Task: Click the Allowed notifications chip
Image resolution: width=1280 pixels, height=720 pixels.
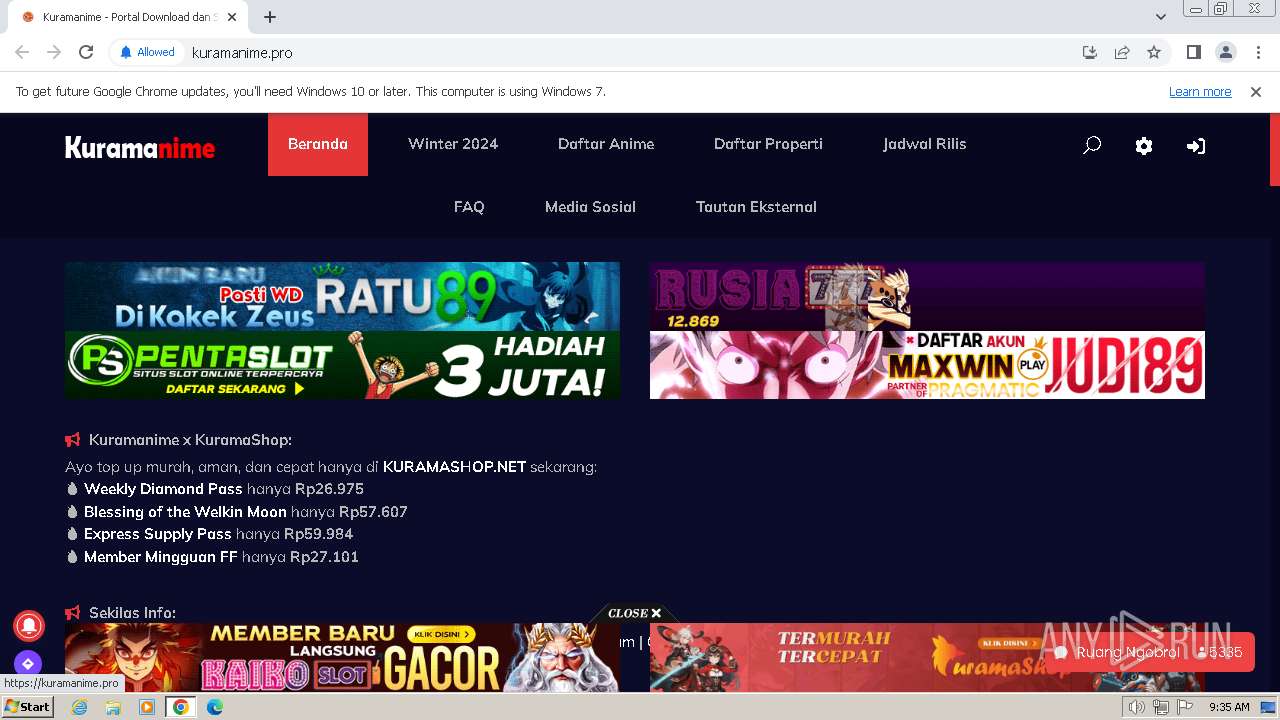Action: (147, 52)
